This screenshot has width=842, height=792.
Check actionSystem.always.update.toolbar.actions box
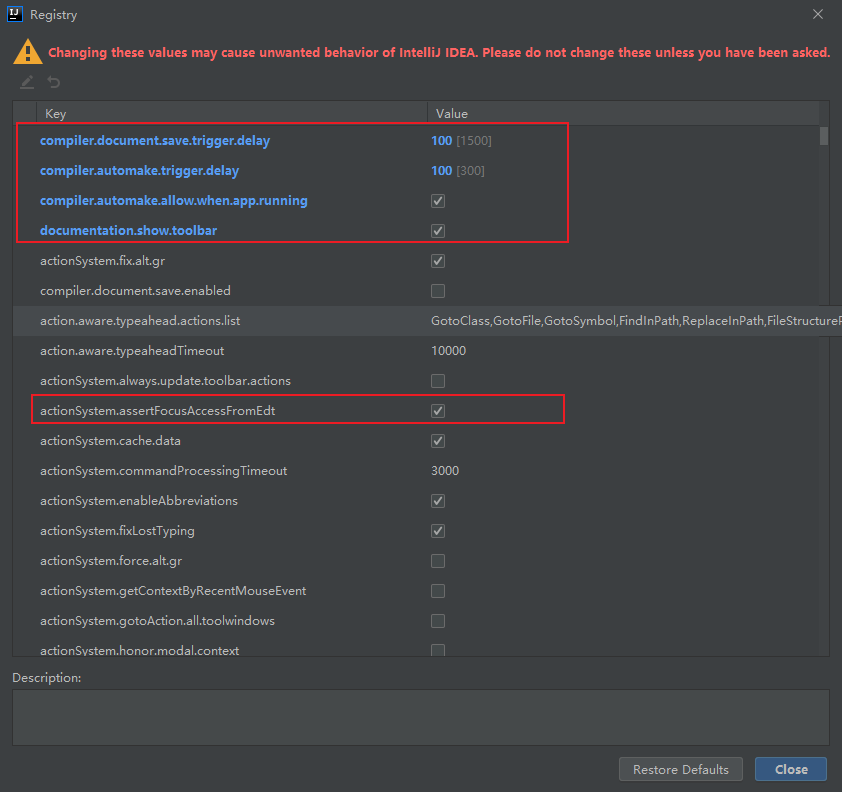pos(438,381)
